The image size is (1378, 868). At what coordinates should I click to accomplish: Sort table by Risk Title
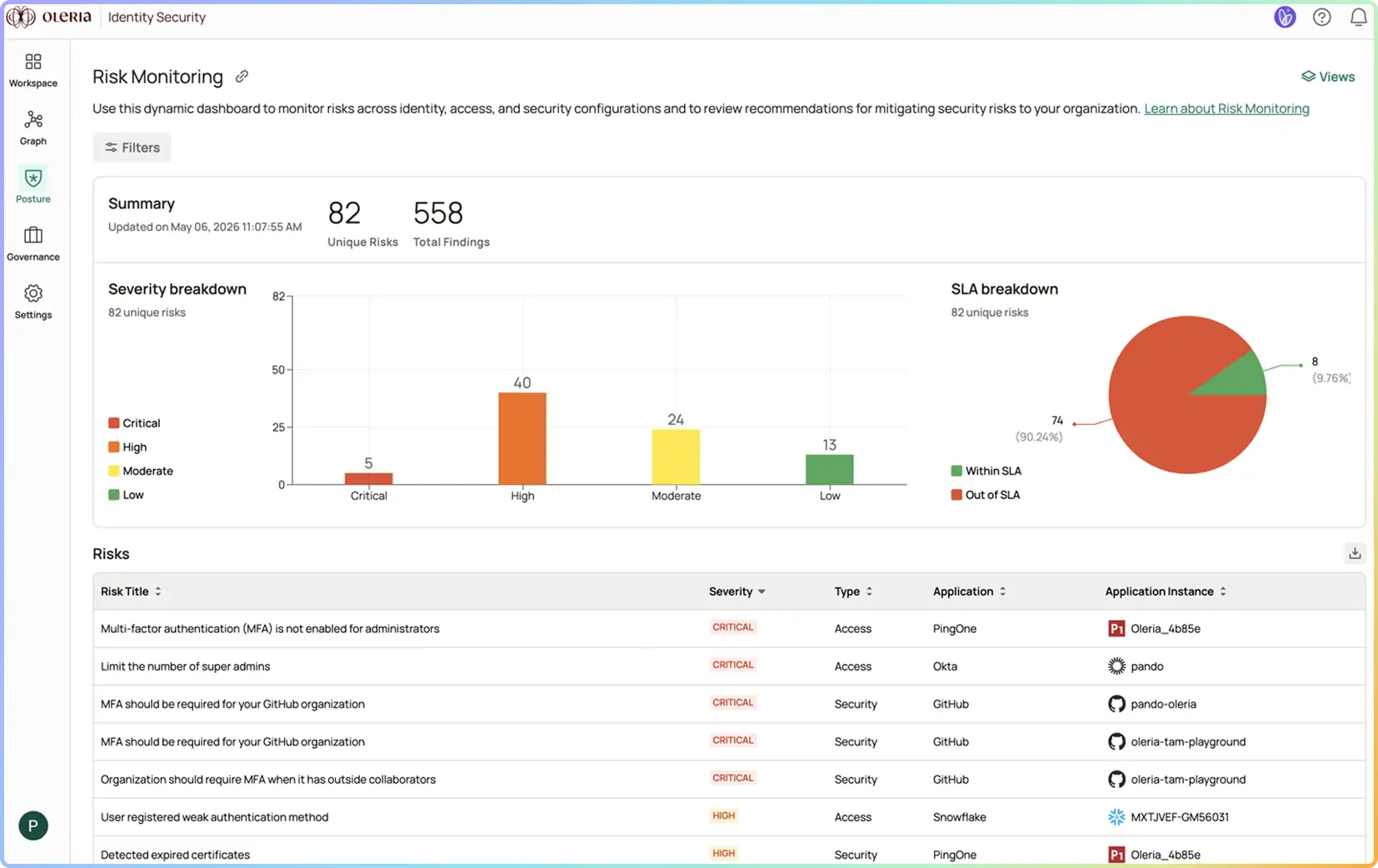[x=131, y=591]
